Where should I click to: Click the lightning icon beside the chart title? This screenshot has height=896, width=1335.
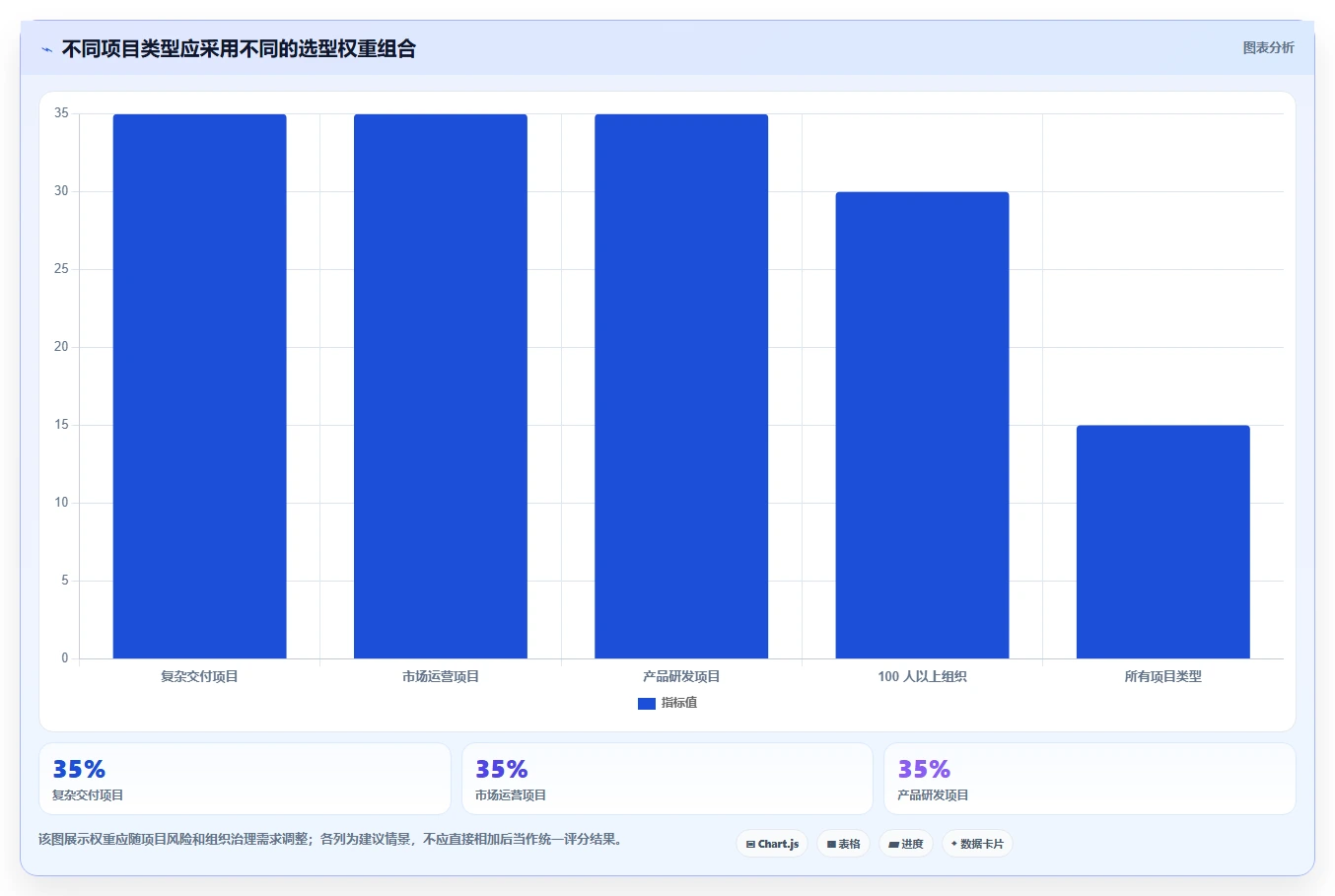[x=46, y=49]
